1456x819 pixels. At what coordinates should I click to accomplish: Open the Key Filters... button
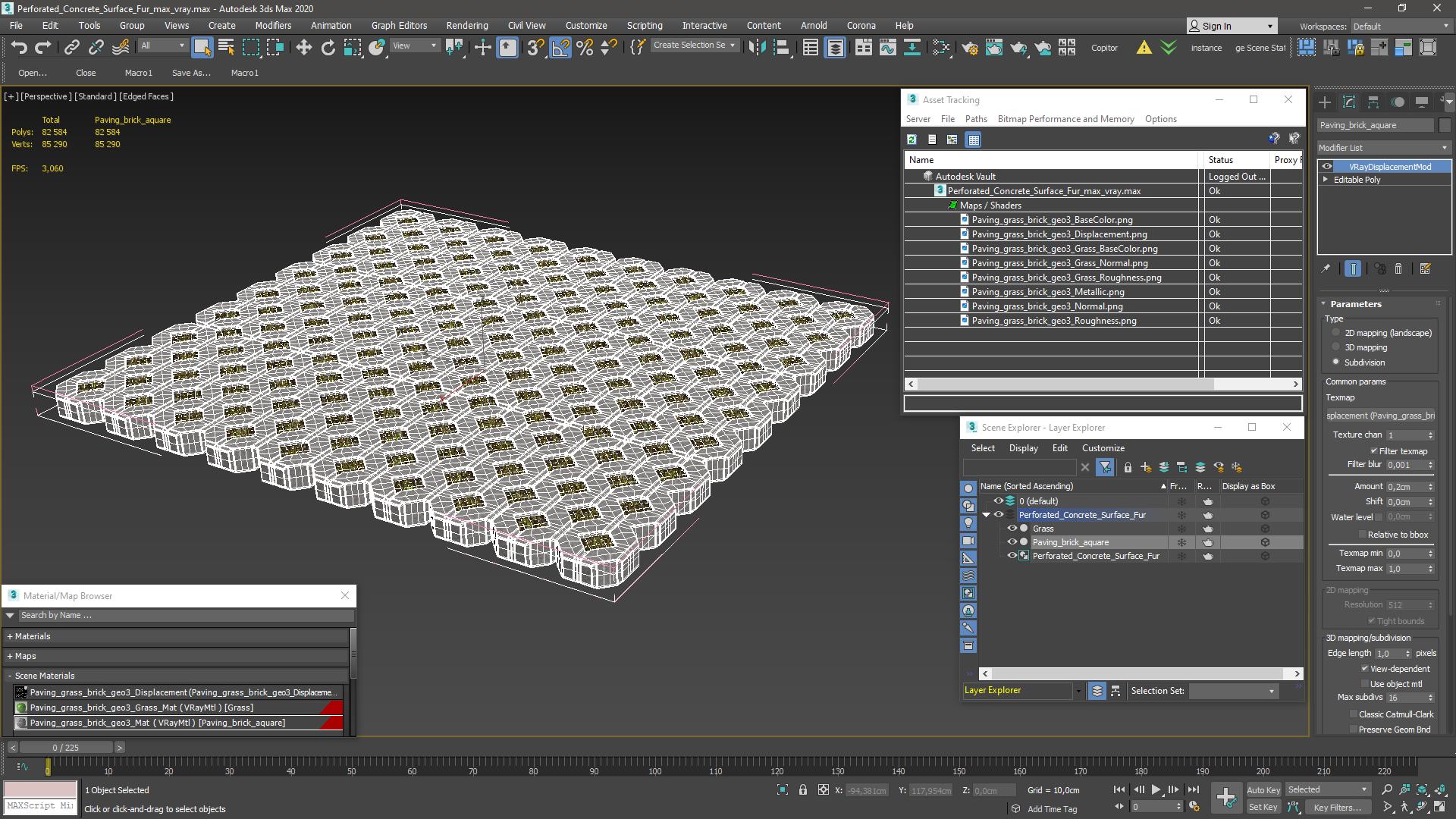coord(1338,807)
